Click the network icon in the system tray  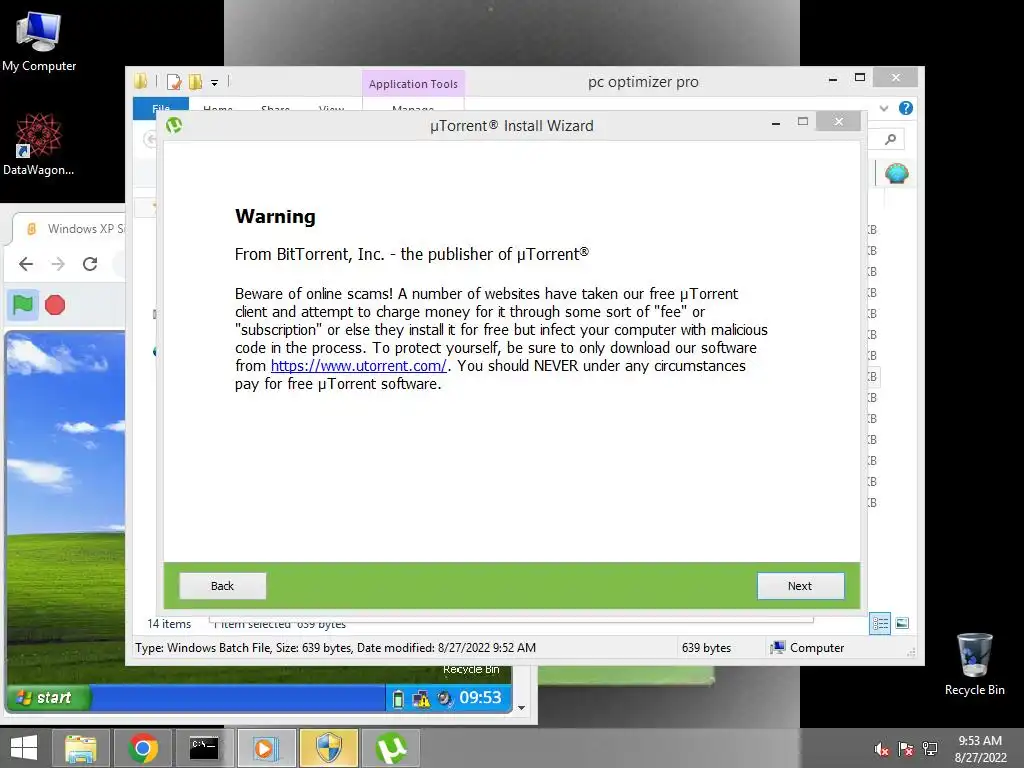930,748
